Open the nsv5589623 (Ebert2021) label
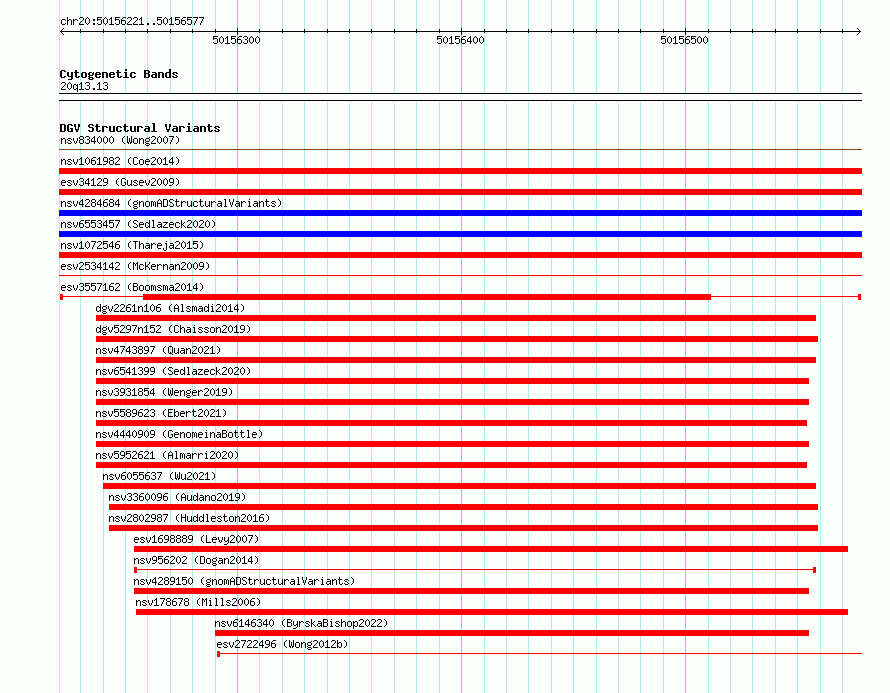890x693 pixels. (x=161, y=413)
